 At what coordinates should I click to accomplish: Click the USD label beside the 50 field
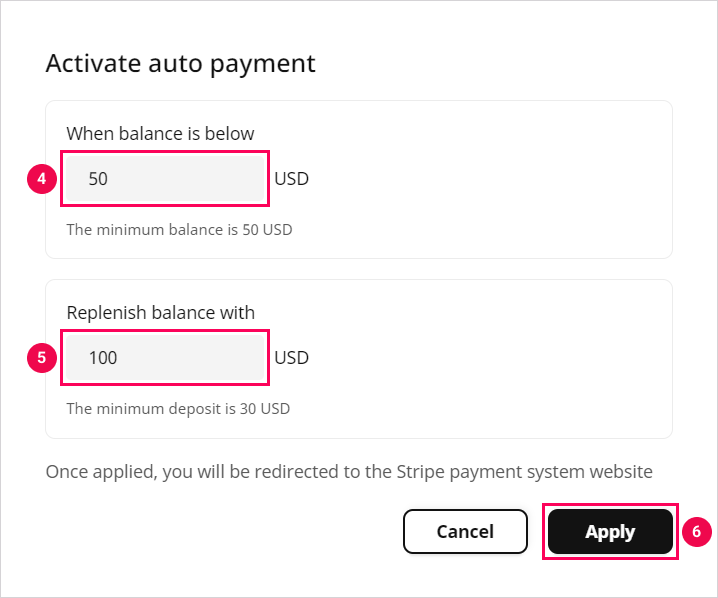291,180
